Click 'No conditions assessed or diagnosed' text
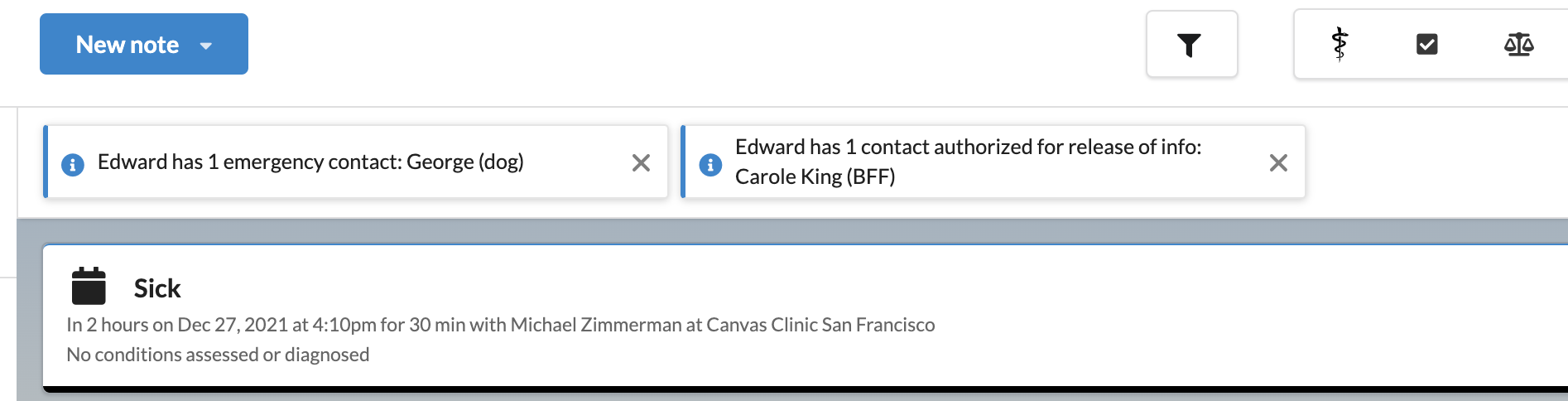The height and width of the screenshot is (401, 1568). click(x=218, y=355)
